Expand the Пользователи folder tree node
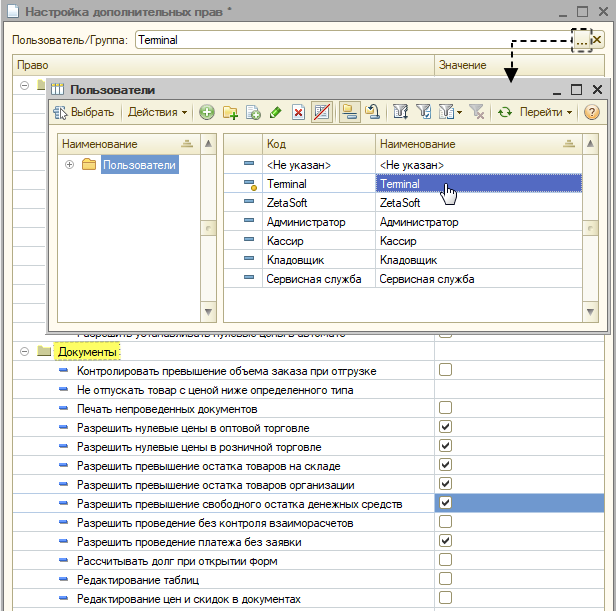This screenshot has height=611, width=616. point(70,165)
